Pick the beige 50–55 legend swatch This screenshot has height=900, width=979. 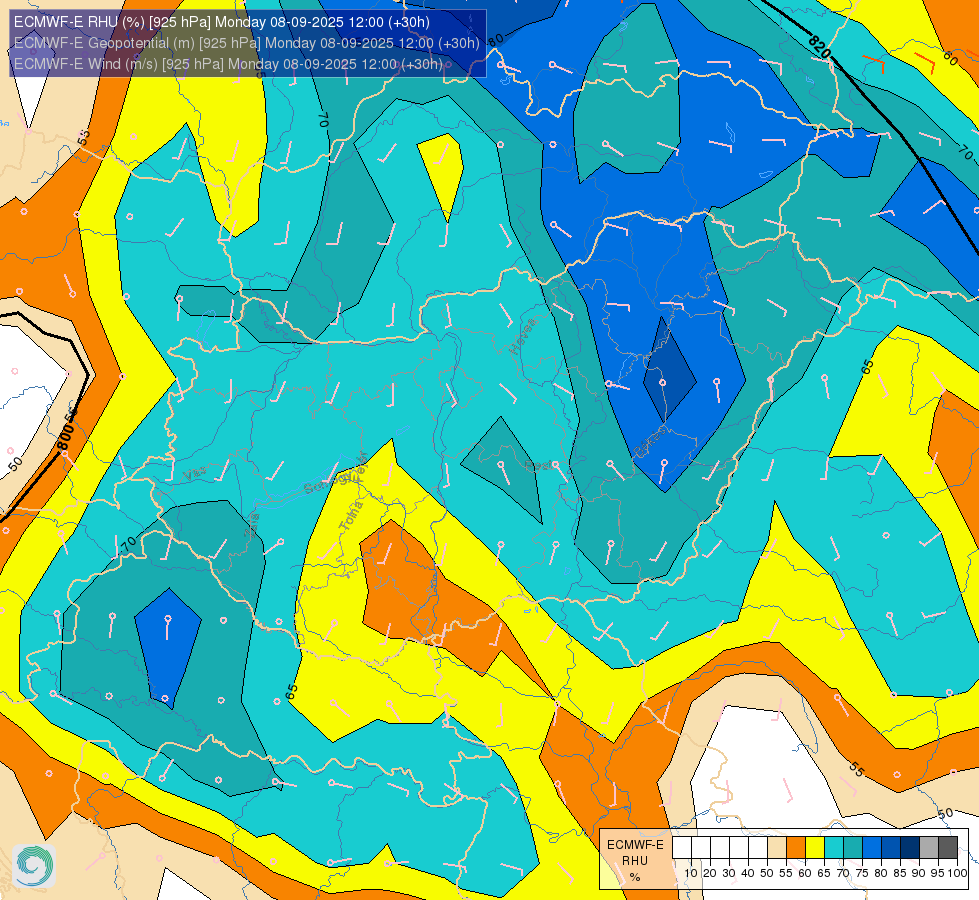tap(777, 847)
